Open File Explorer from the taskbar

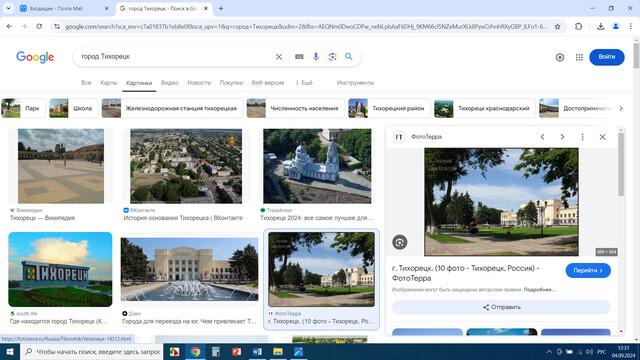pos(278,351)
